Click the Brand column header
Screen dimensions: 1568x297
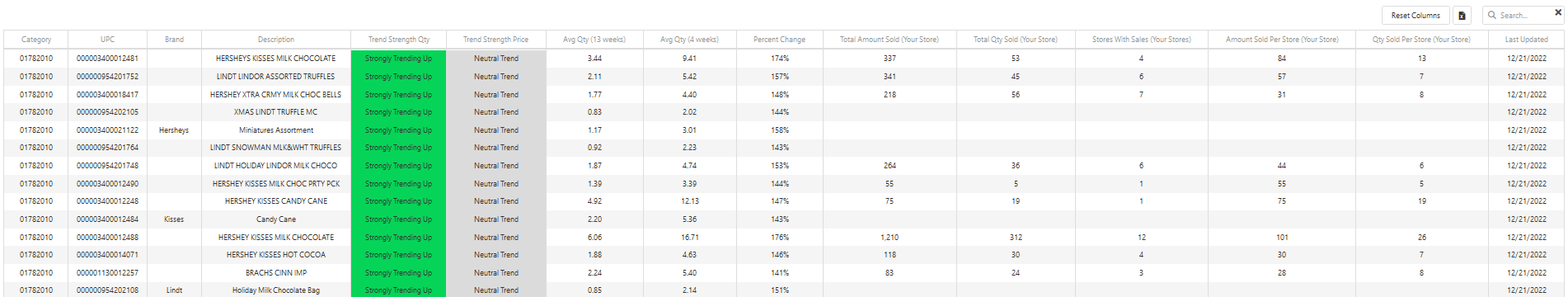[x=174, y=40]
